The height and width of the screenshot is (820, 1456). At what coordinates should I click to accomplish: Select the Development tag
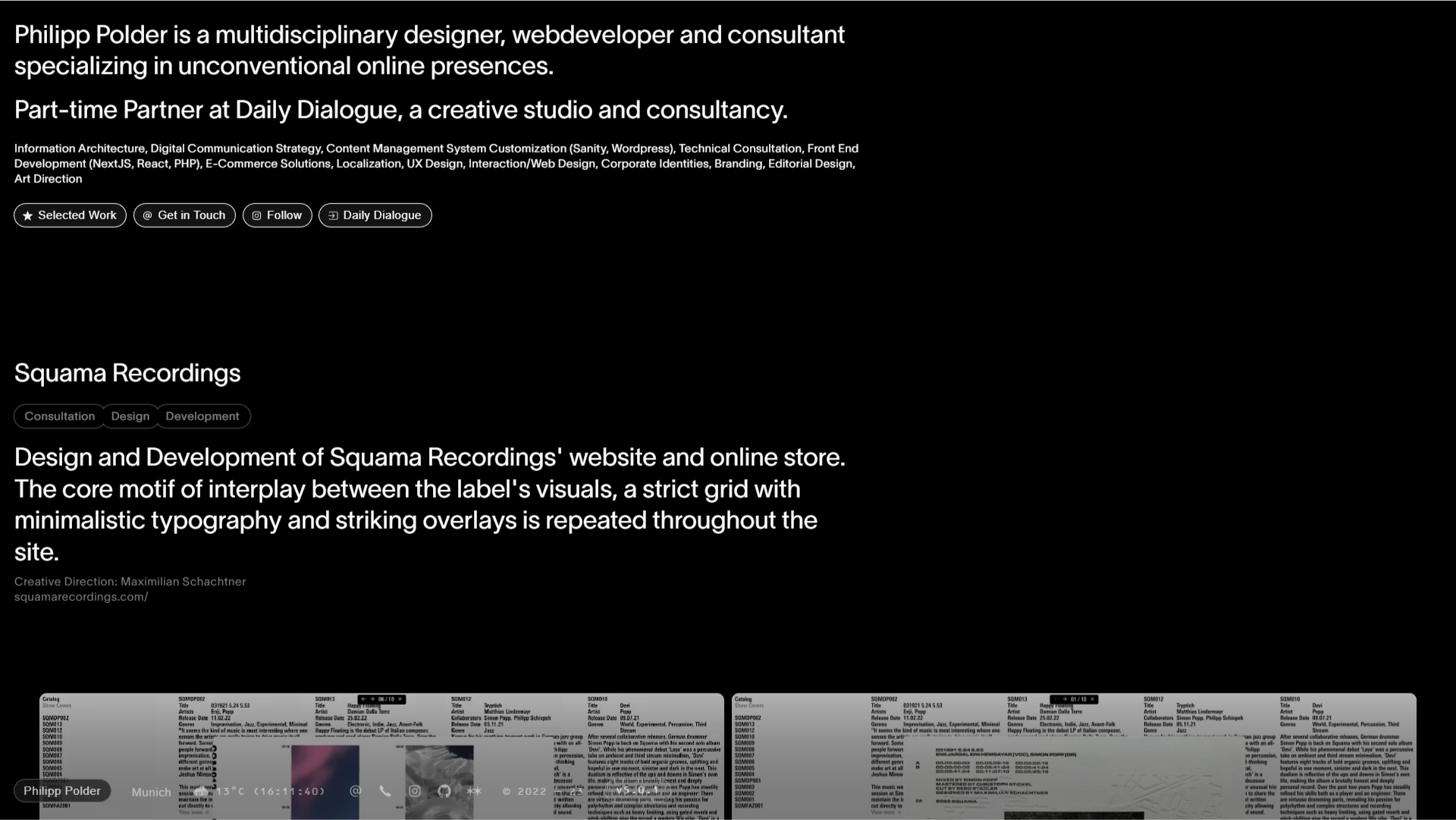coord(202,416)
